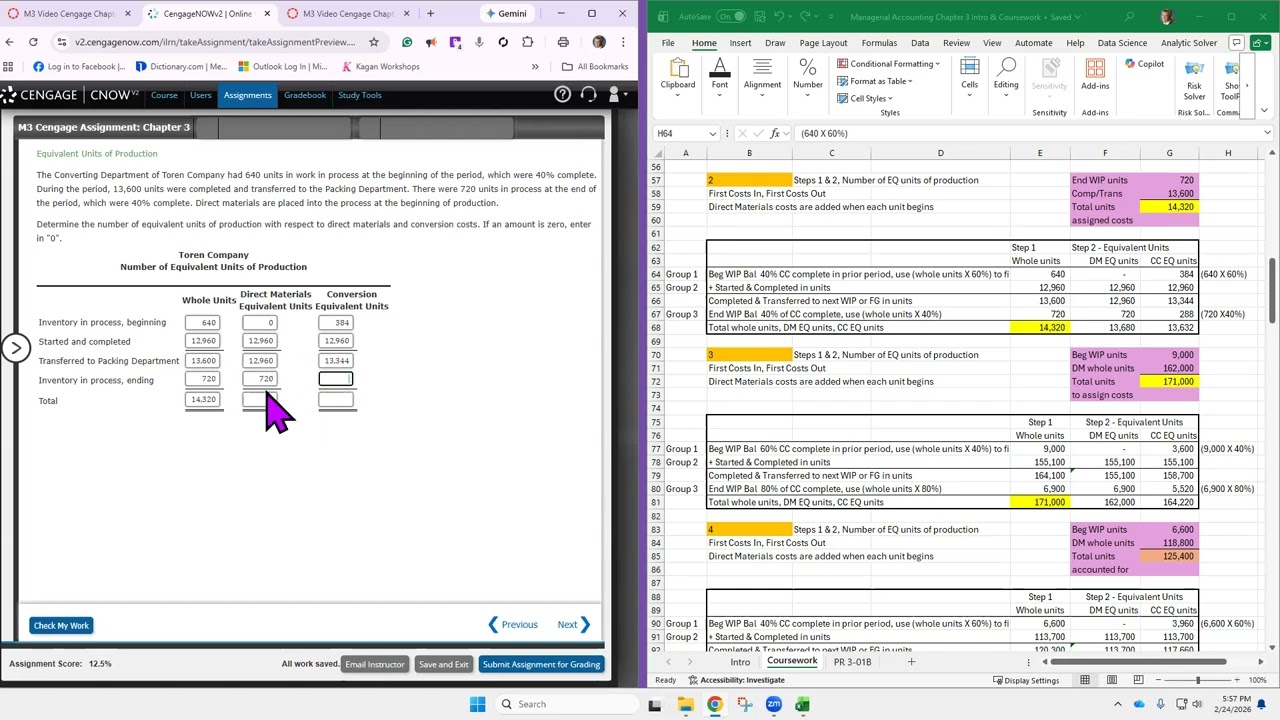Open the Chrome apps grid icon
Image resolution: width=1280 pixels, height=720 pixels.
pos(9,67)
